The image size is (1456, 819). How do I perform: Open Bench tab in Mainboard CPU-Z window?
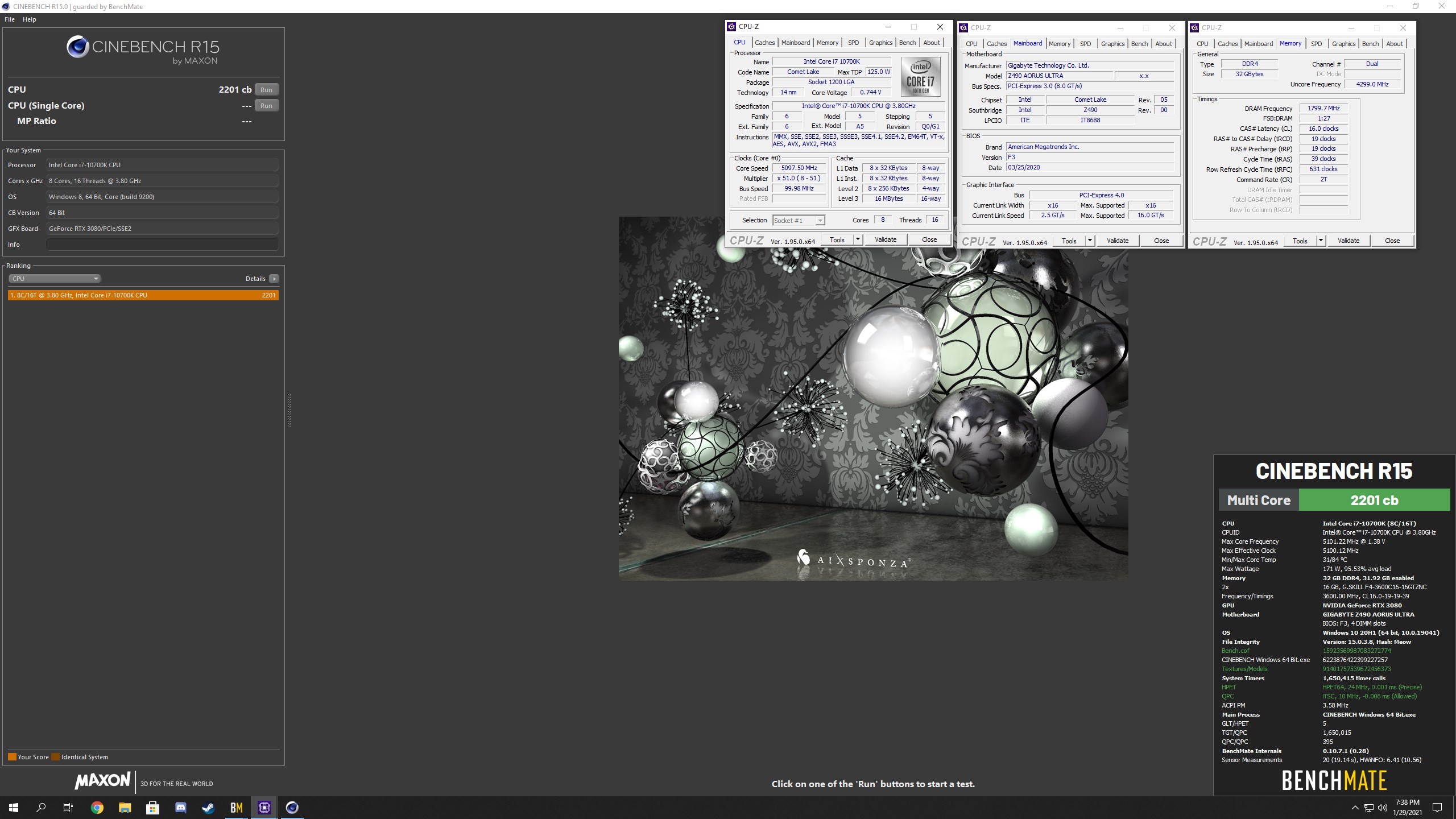point(1139,44)
